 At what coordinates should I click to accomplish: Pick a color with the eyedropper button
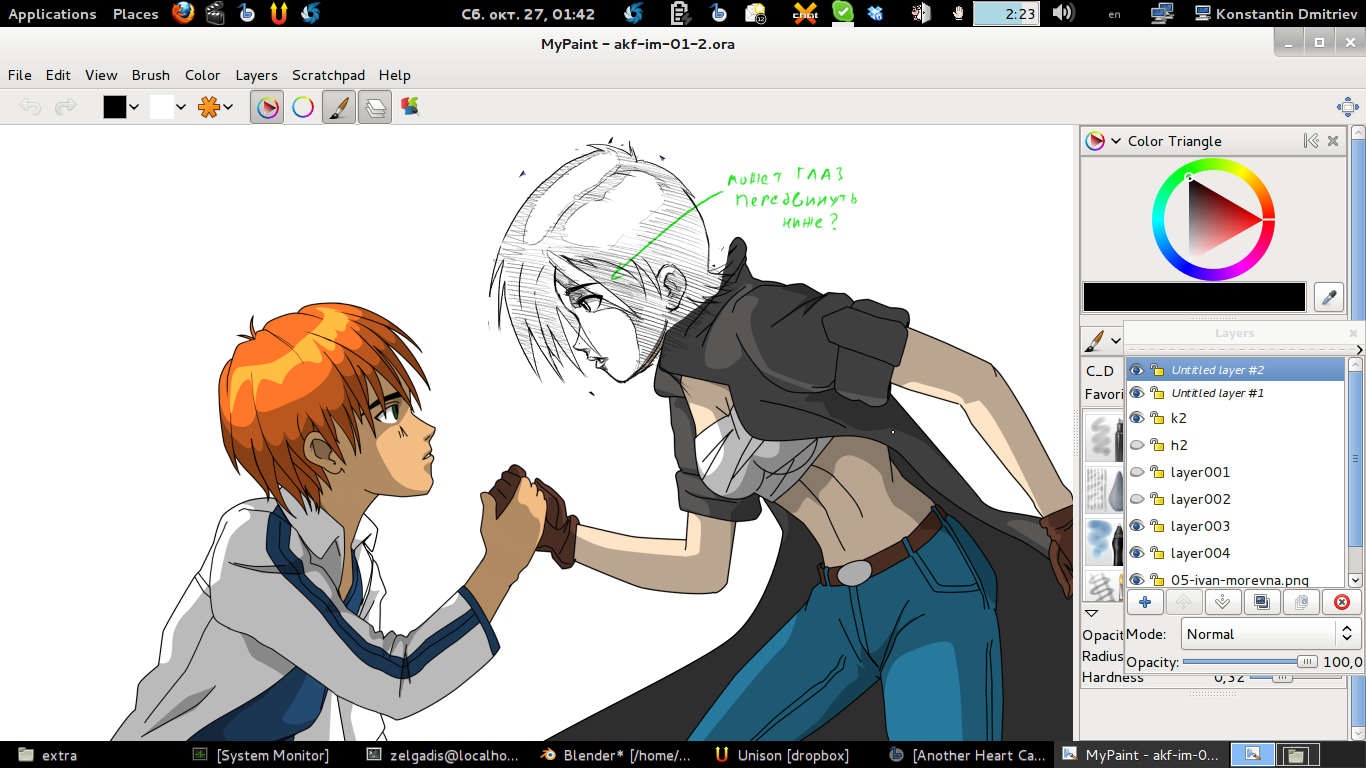click(x=1329, y=297)
